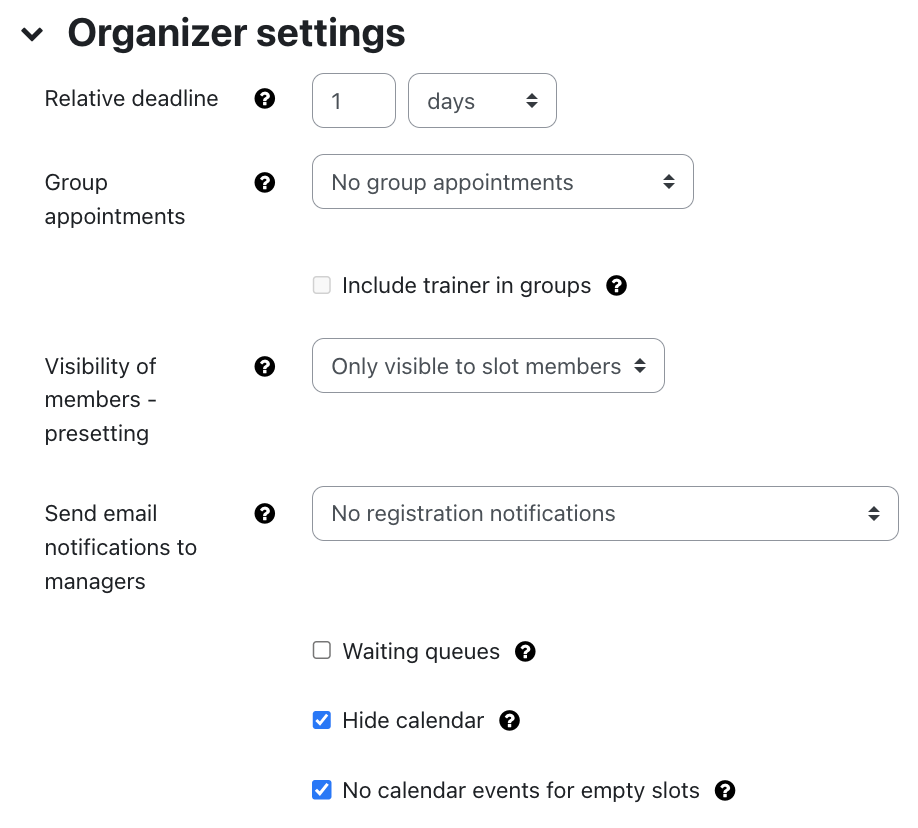Screen dimensions: 918x828
Task: View the Hide calendar help icon
Action: point(509,720)
